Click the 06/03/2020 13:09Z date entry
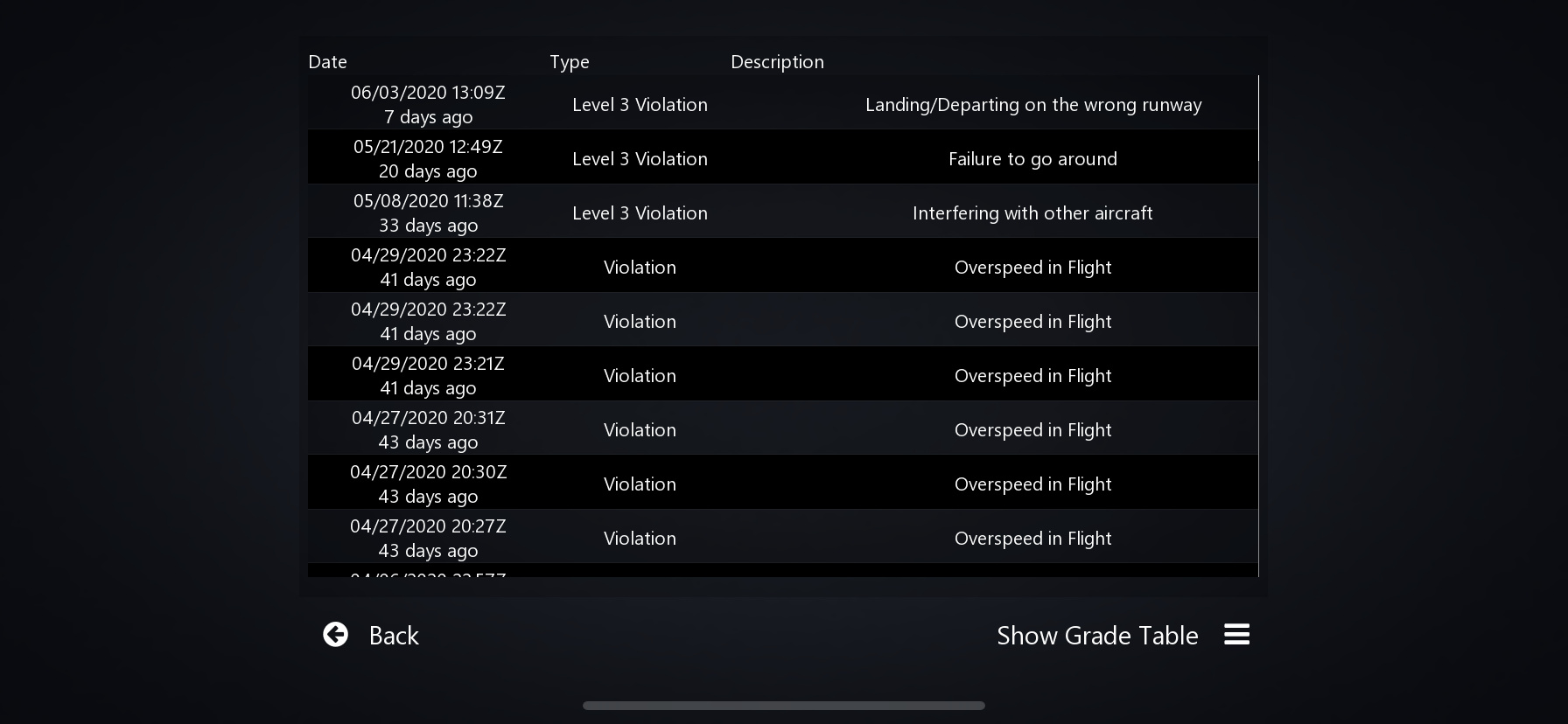This screenshot has height=724, width=1568. 428,93
